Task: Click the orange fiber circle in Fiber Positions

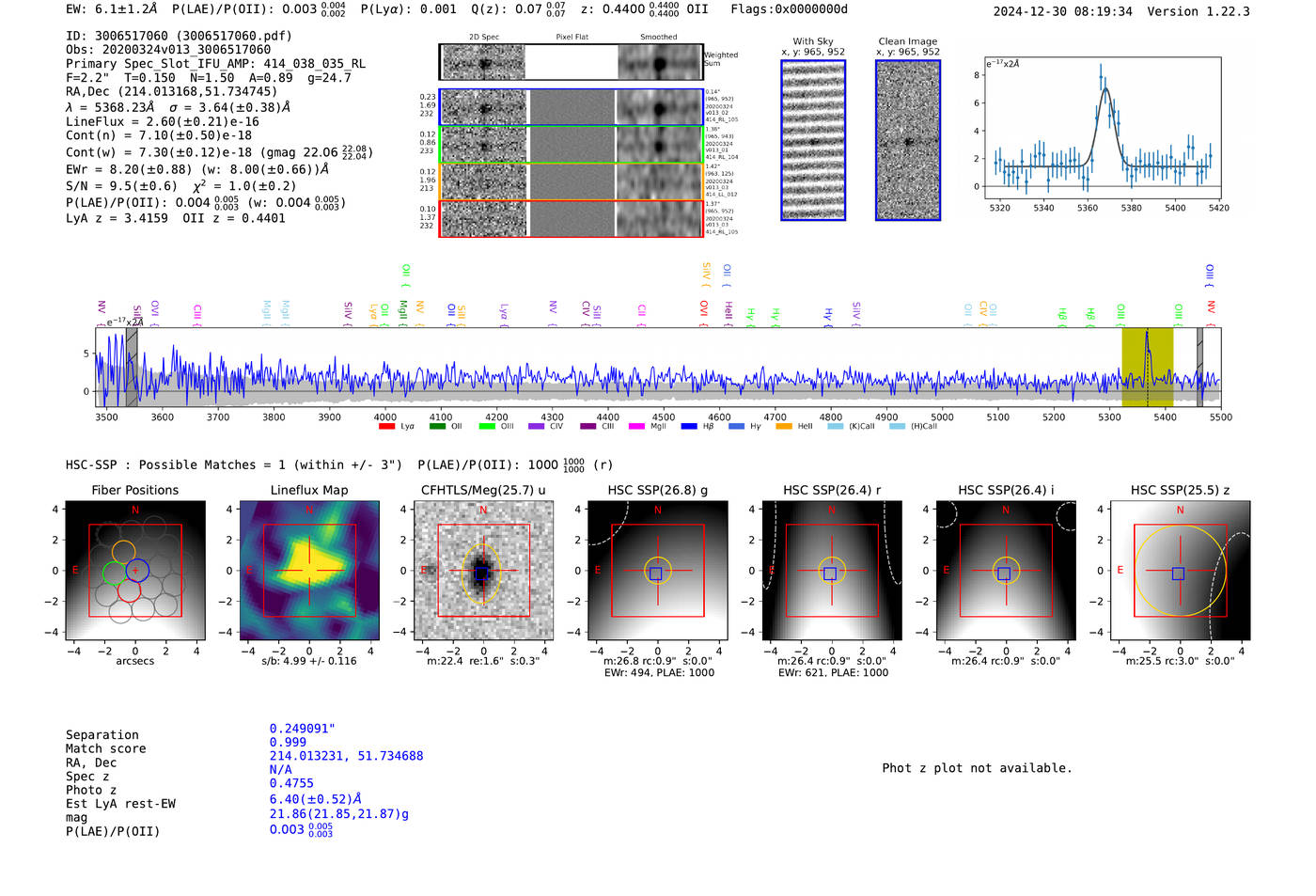Action: pos(123,552)
